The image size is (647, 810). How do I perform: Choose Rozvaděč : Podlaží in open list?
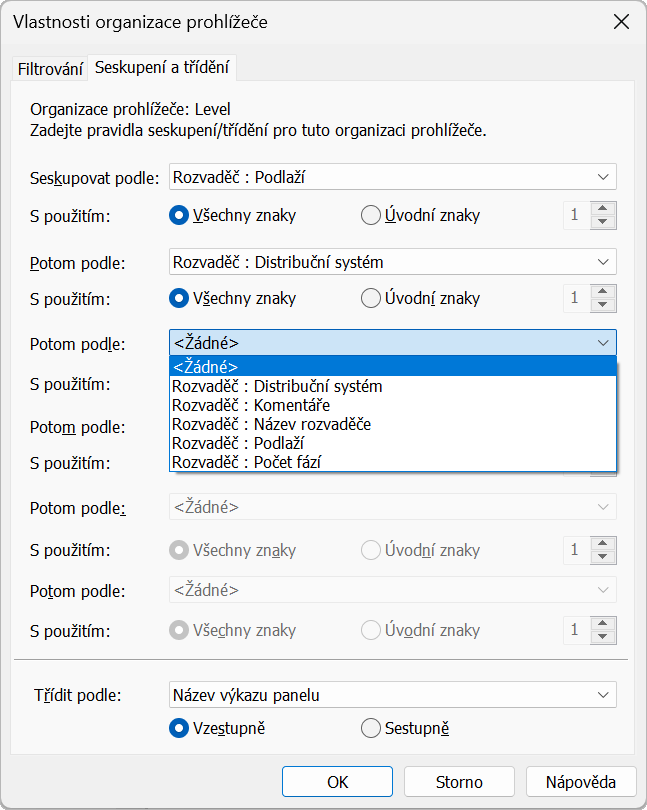[x=238, y=443]
